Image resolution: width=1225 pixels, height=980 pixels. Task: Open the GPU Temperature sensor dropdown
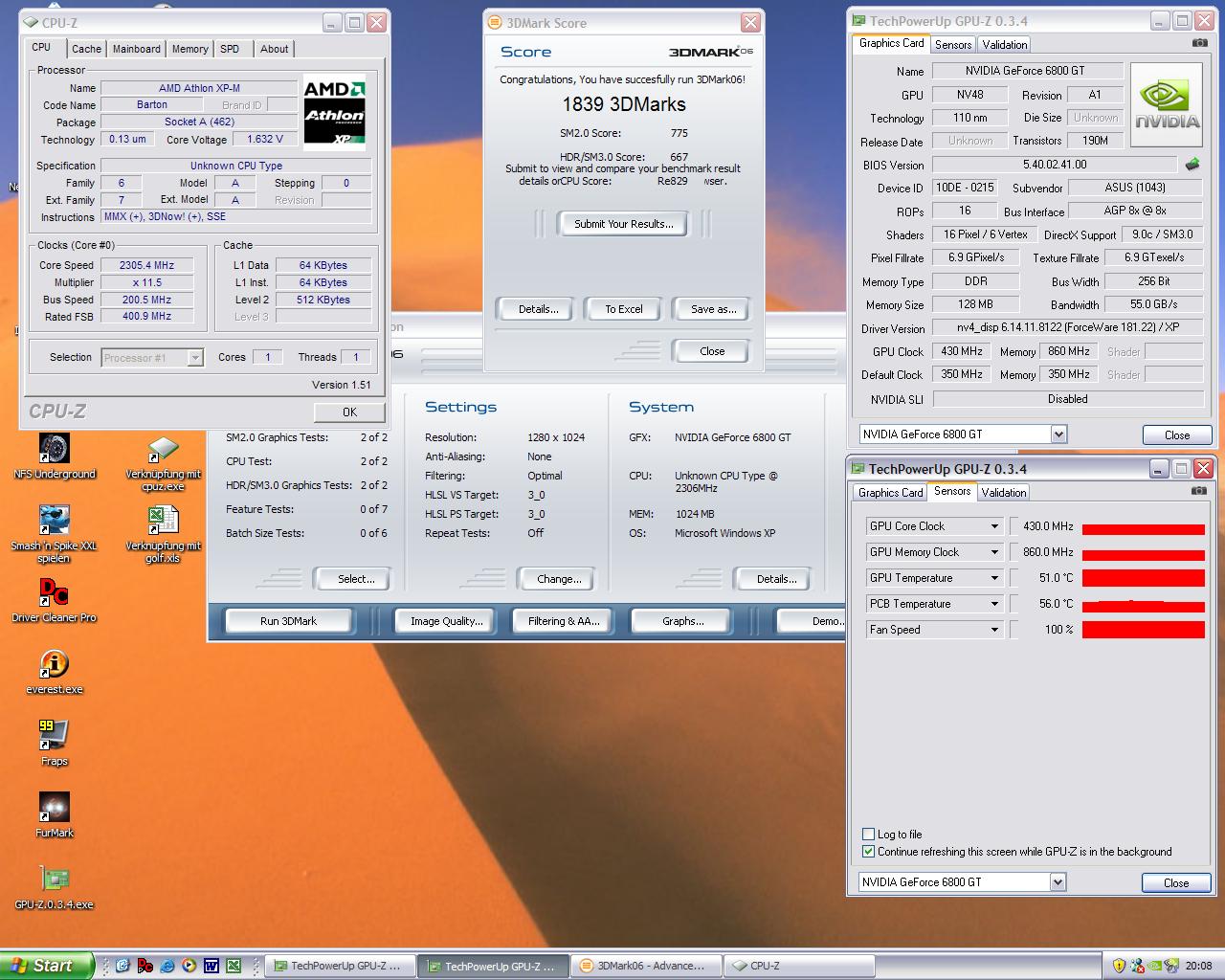(x=994, y=578)
